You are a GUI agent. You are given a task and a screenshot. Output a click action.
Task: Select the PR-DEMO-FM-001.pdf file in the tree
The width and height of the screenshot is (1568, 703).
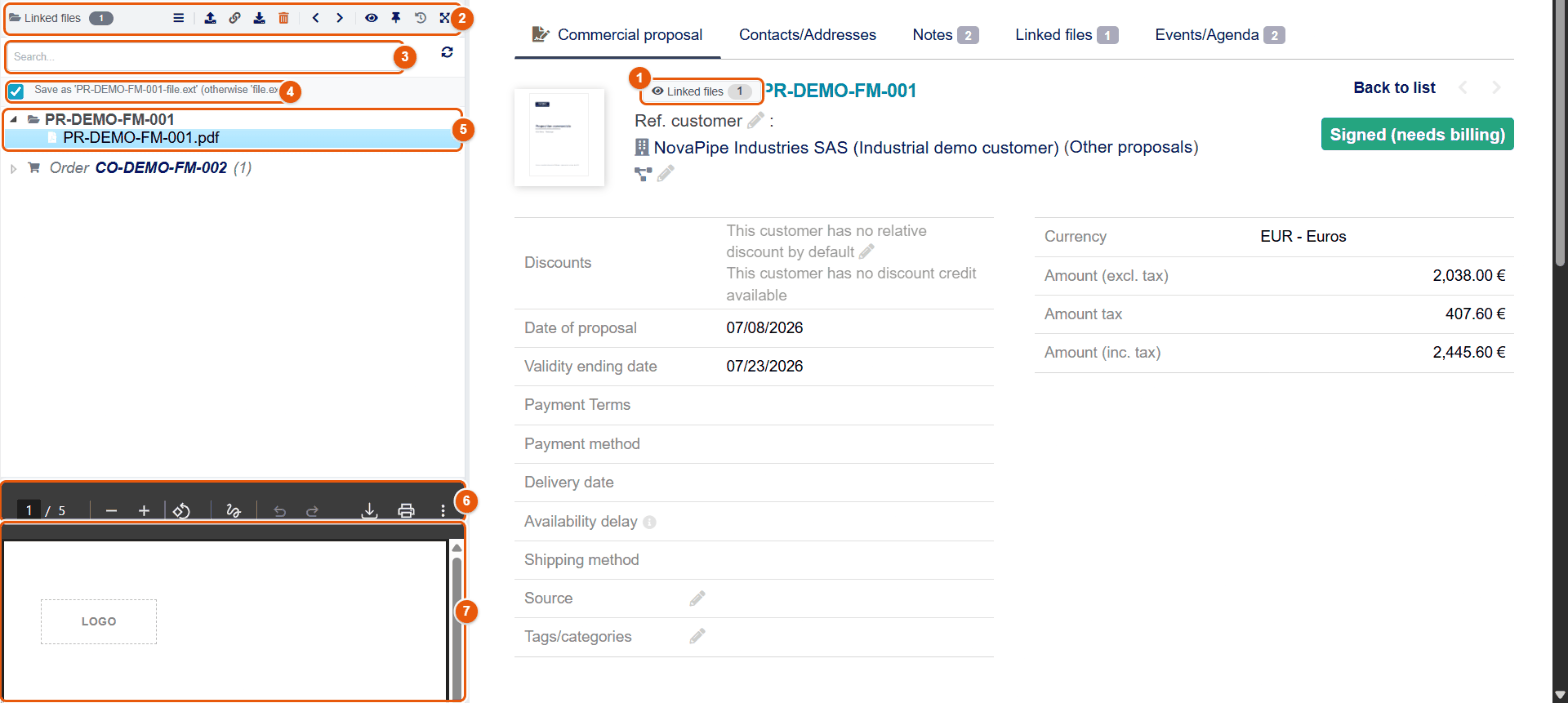pyautogui.click(x=141, y=138)
